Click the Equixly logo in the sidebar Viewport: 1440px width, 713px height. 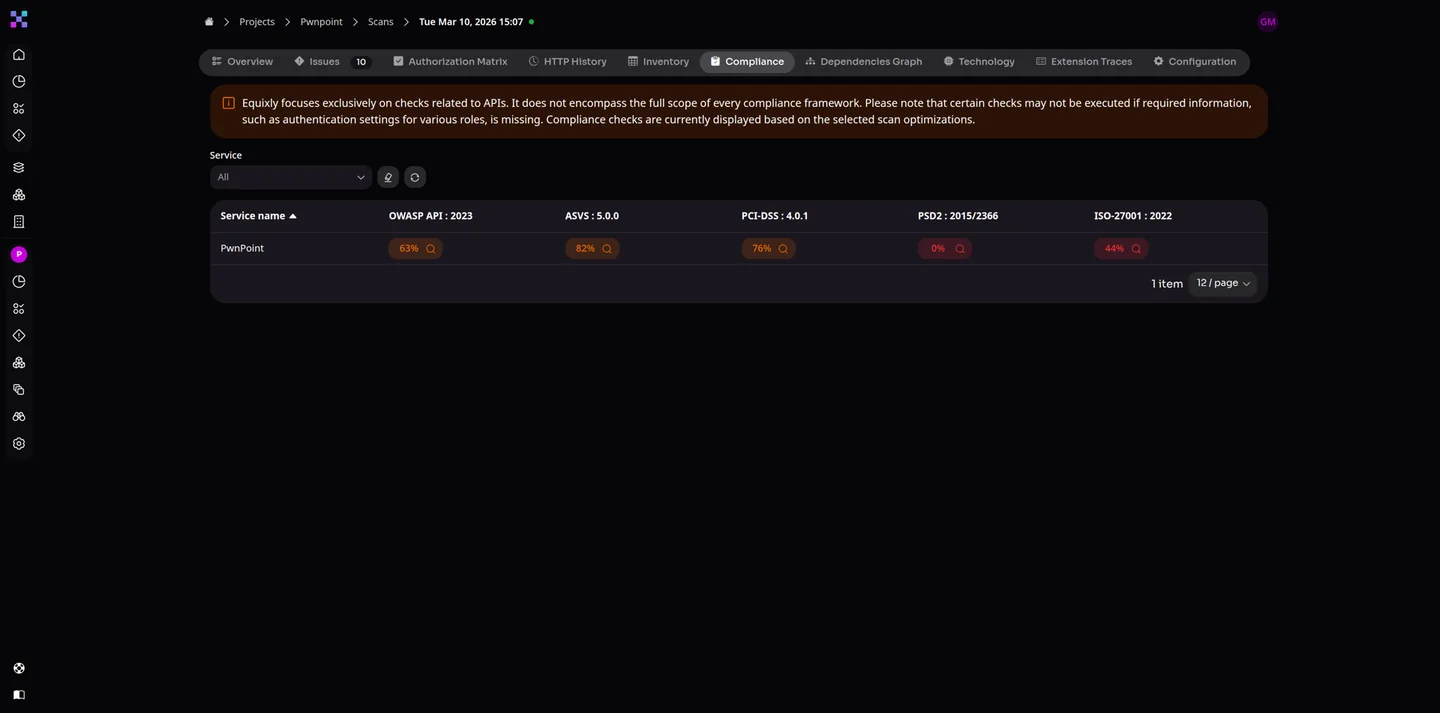(x=18, y=19)
